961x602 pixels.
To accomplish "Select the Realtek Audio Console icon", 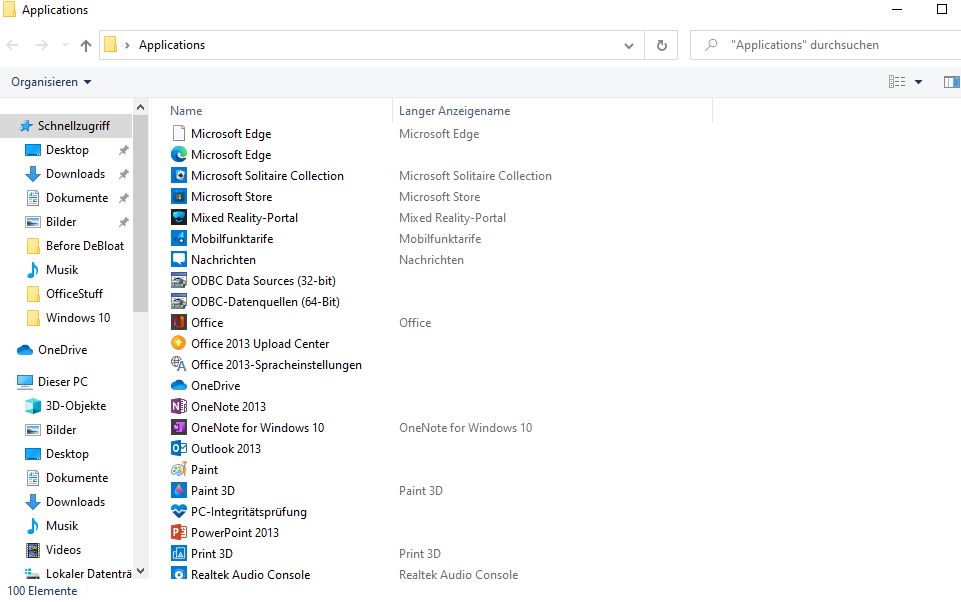I will [178, 574].
